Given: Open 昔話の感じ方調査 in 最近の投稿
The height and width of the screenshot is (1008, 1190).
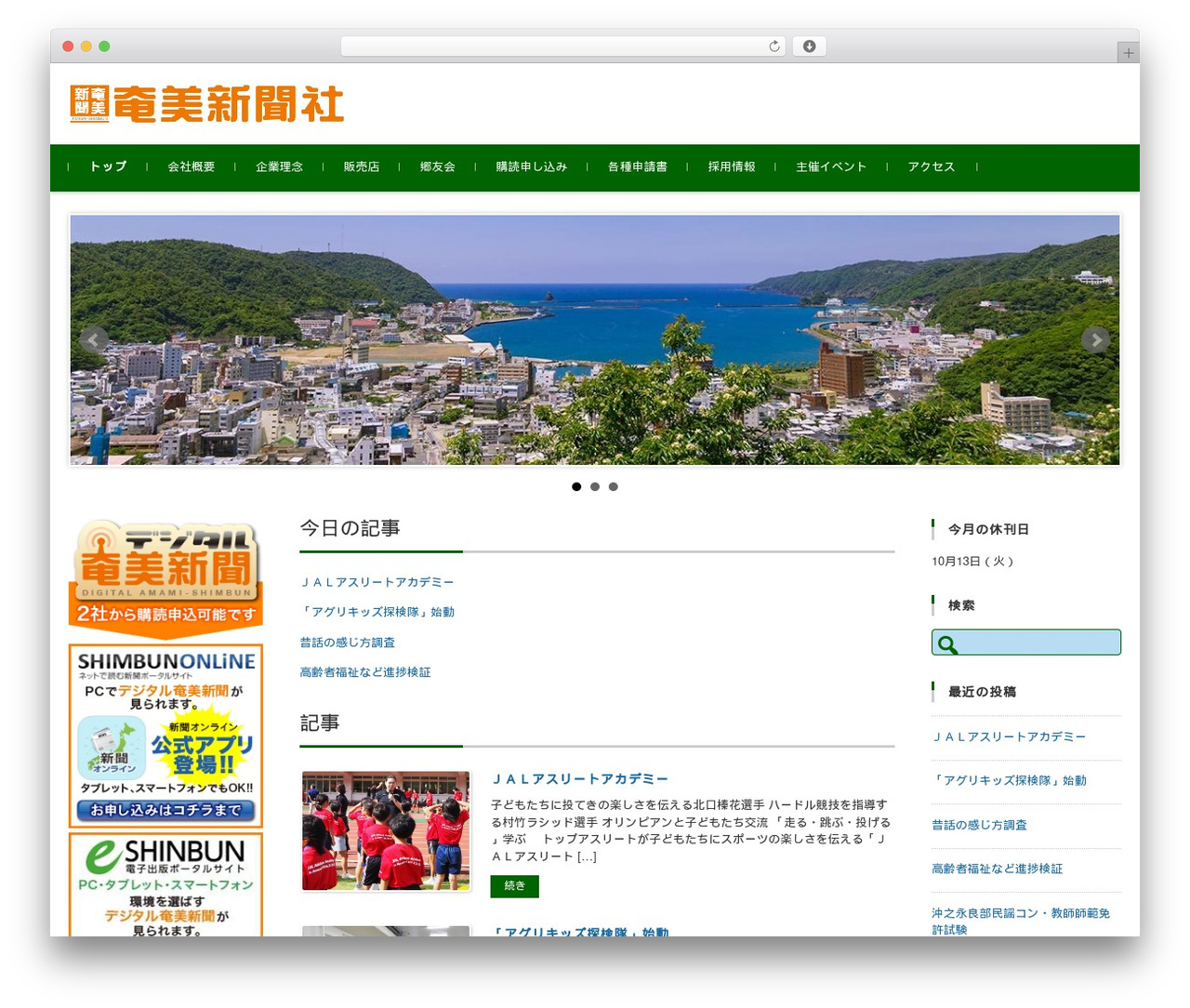Looking at the screenshot, I should tap(980, 825).
